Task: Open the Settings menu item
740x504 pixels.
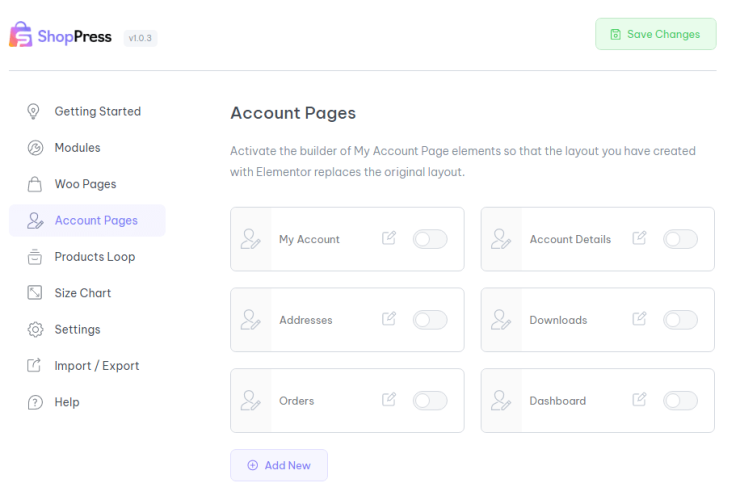Action: (87, 329)
